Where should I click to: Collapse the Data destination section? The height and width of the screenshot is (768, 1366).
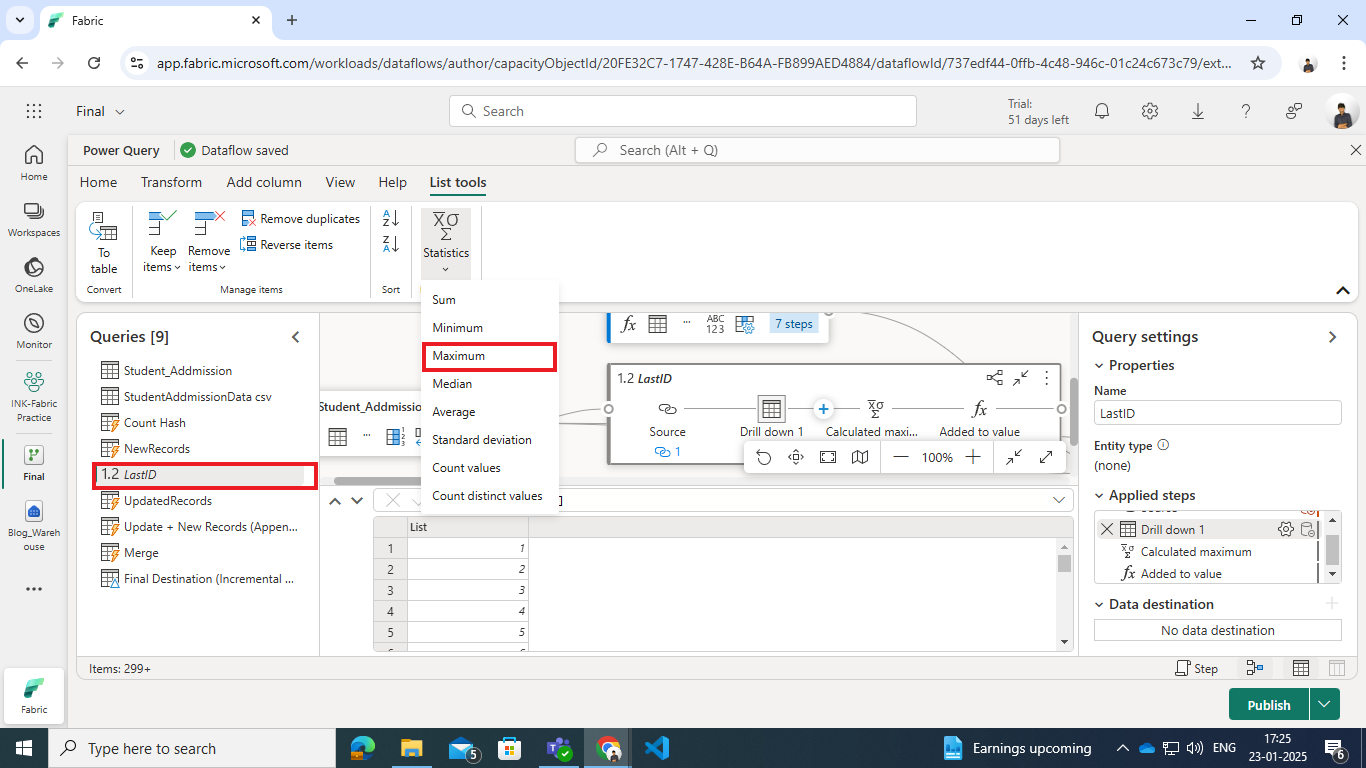tap(1099, 605)
